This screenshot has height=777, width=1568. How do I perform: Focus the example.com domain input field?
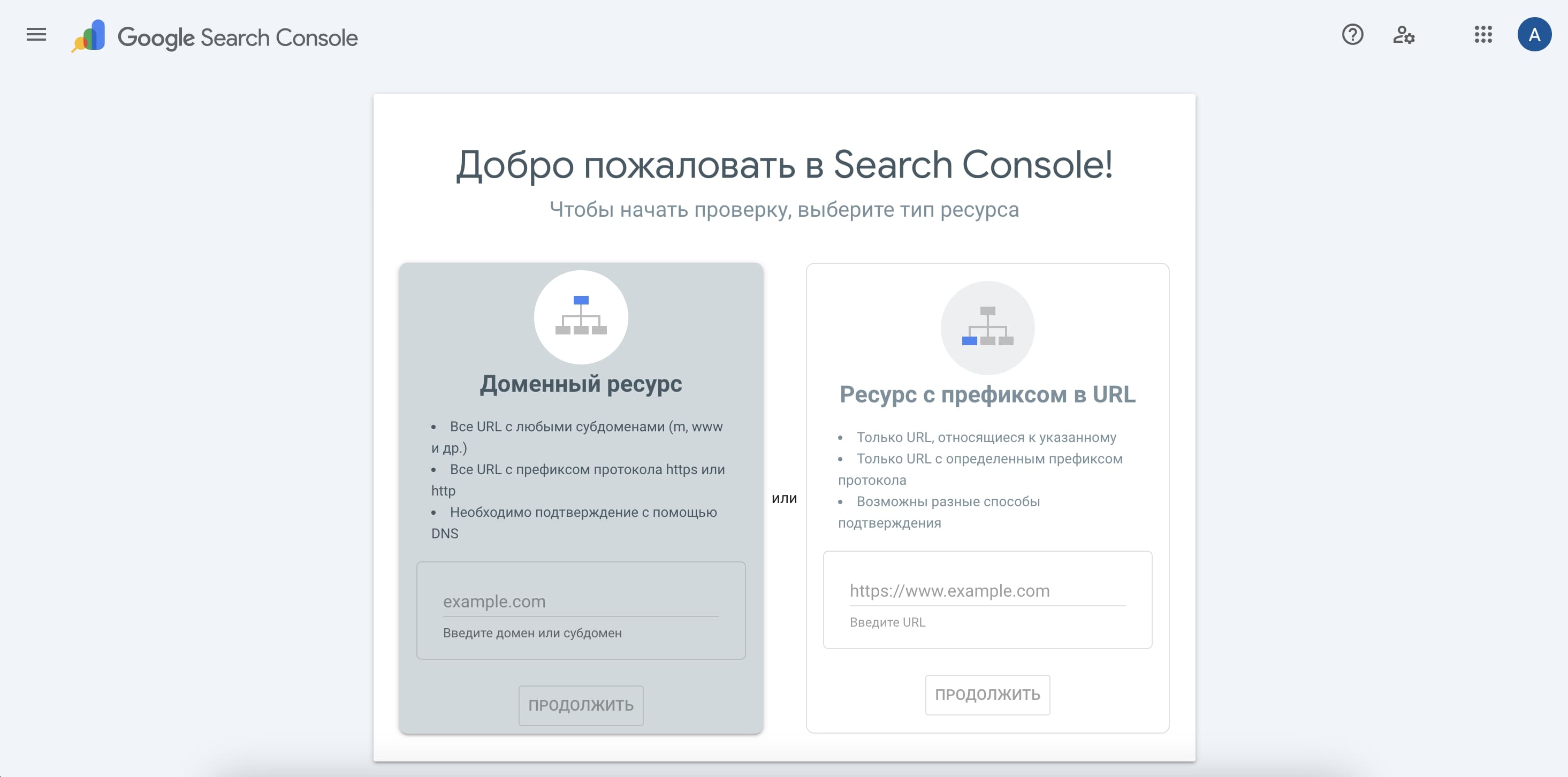pos(581,602)
